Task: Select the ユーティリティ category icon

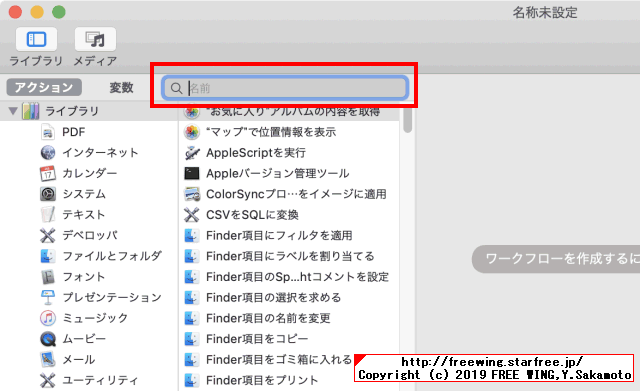Action: click(48, 380)
